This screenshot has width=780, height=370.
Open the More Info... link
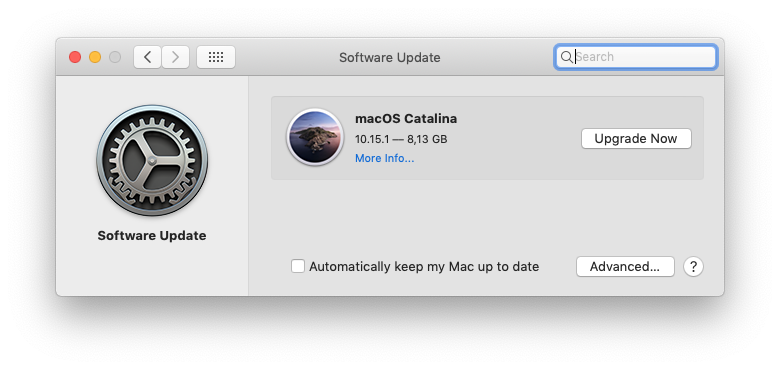385,158
